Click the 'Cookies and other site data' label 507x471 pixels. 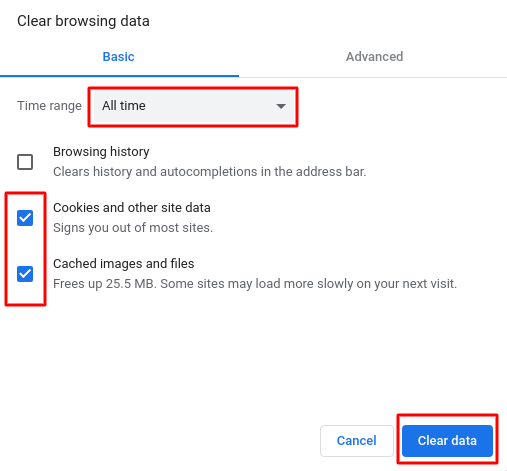pyautogui.click(x=132, y=208)
